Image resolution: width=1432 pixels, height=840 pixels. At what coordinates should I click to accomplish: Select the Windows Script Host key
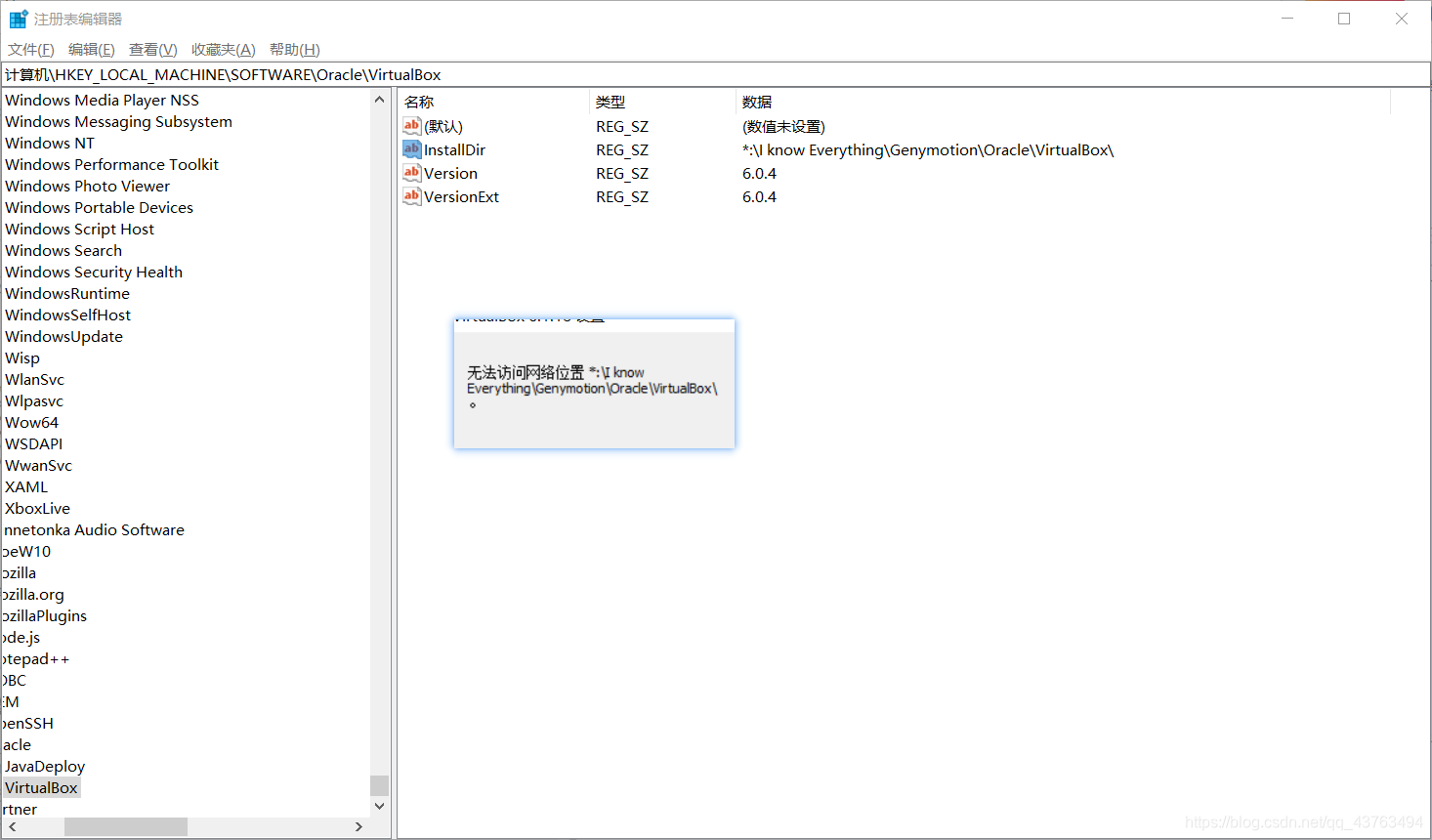(79, 229)
